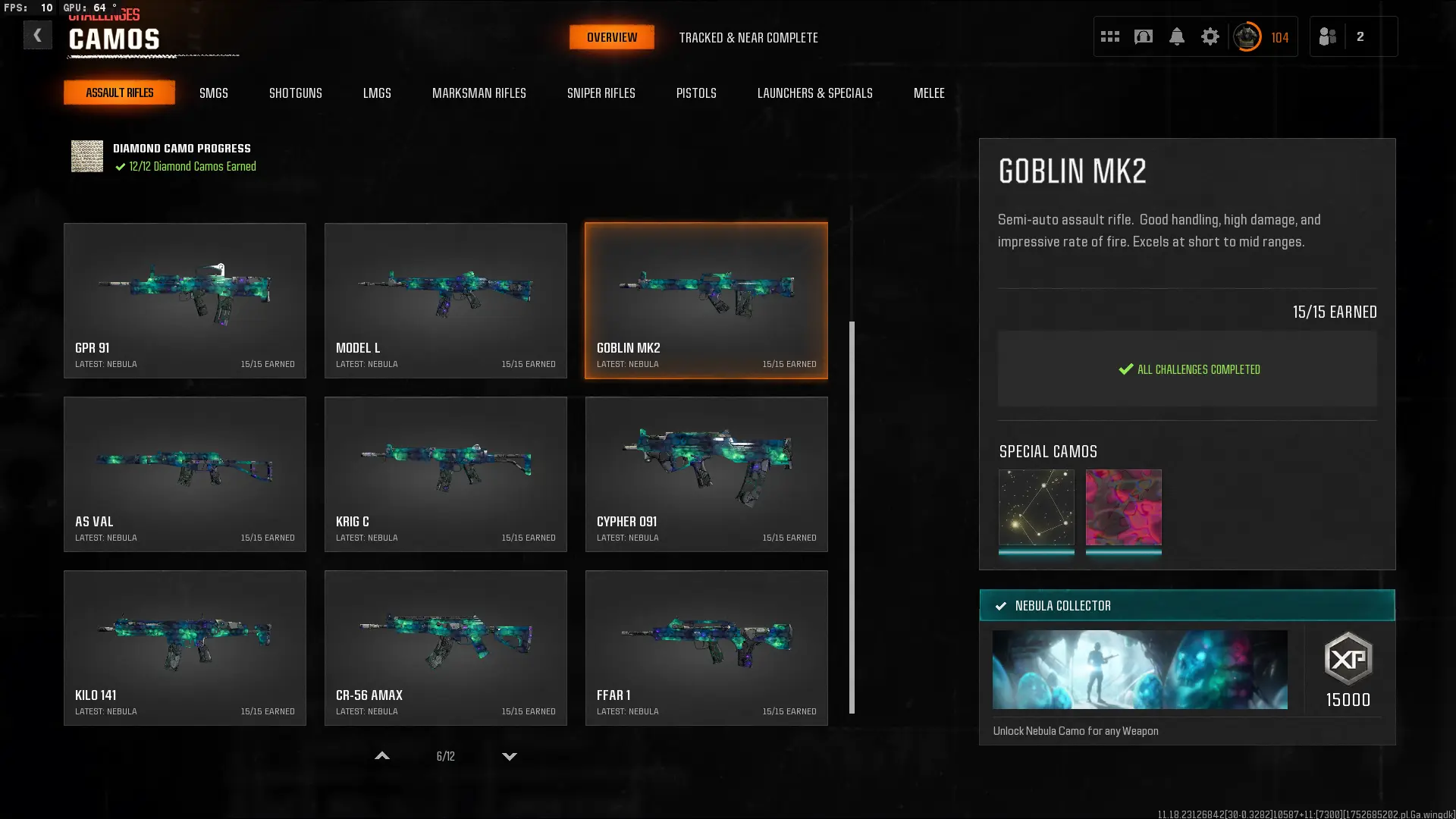
Task: Select the Tracked & Near Complete view
Action: (748, 37)
